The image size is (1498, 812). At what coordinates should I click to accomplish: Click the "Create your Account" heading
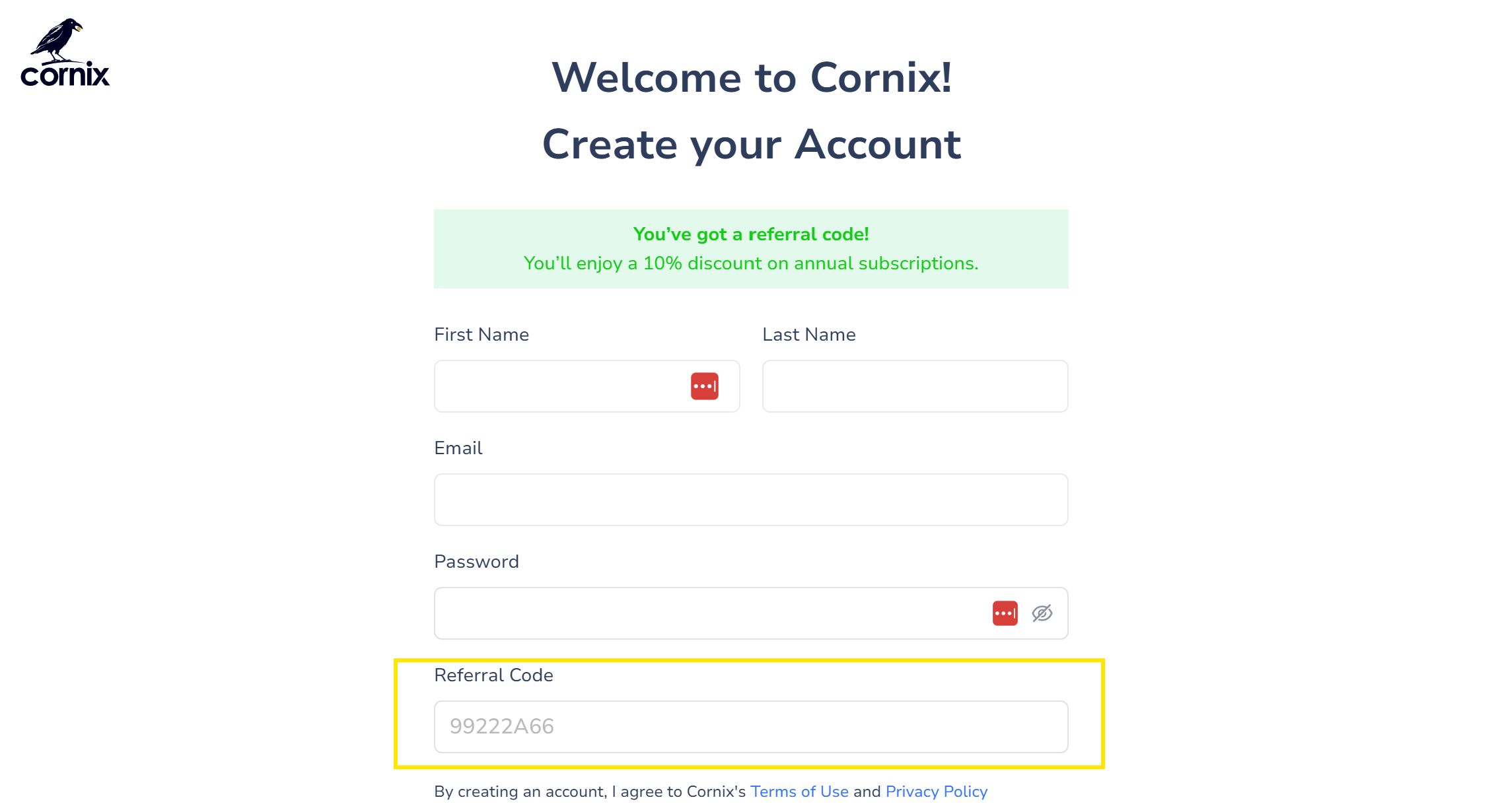pyautogui.click(x=752, y=145)
